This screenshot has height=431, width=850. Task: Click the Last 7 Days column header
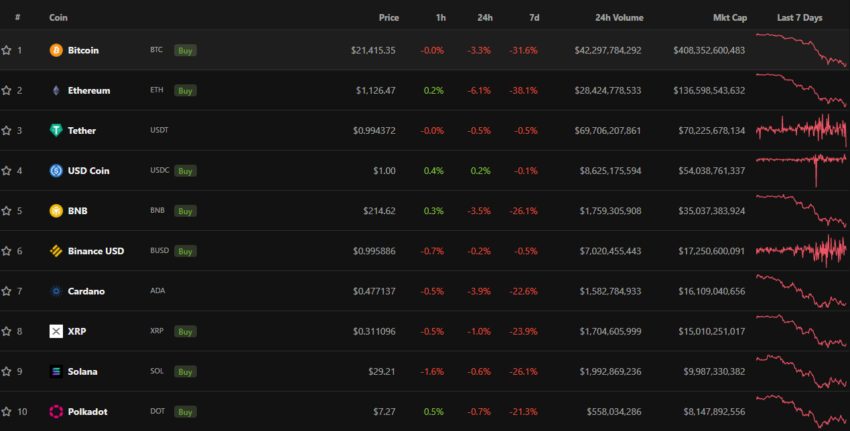pos(800,17)
